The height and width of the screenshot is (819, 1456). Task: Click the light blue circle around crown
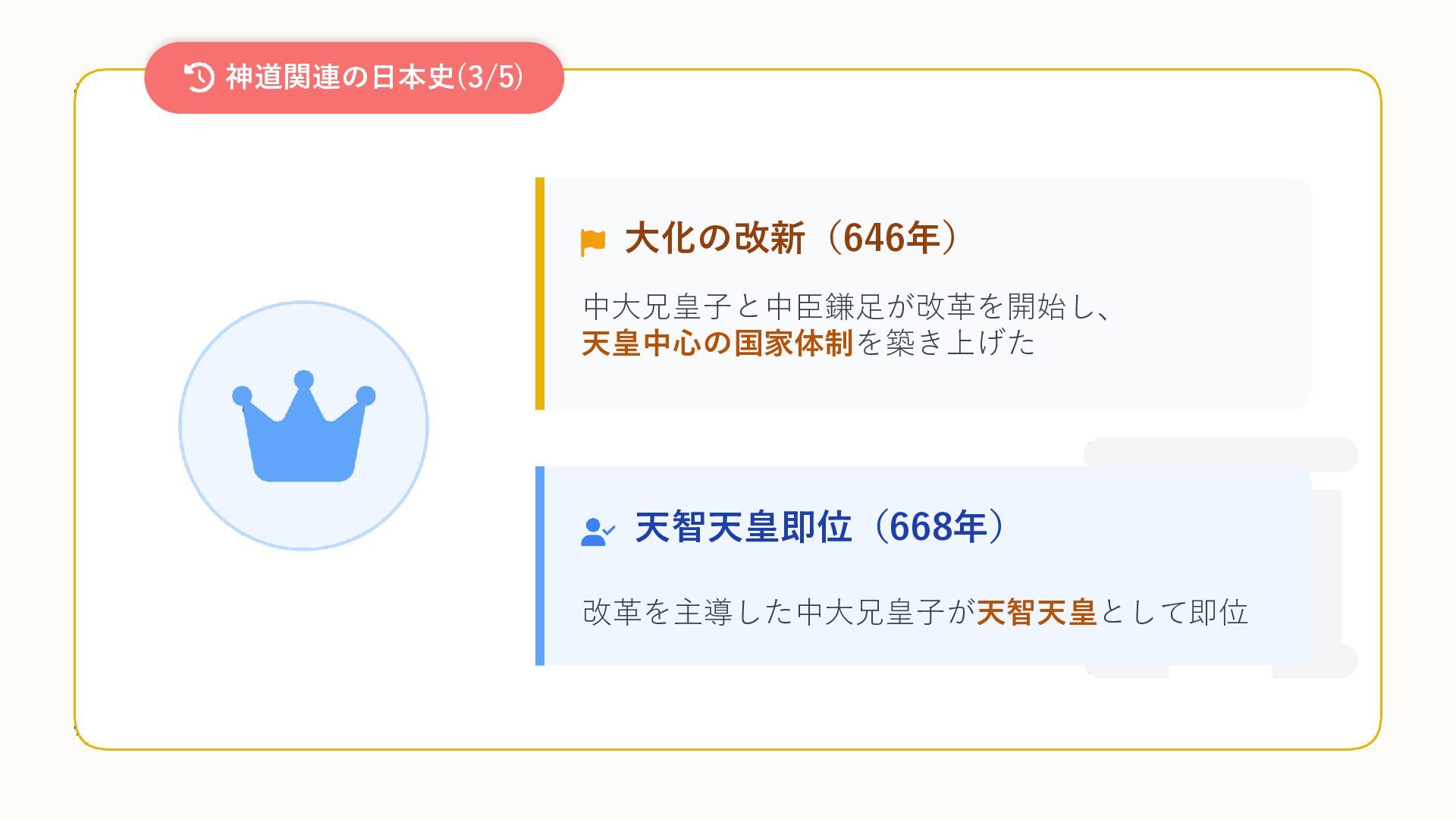[303, 426]
